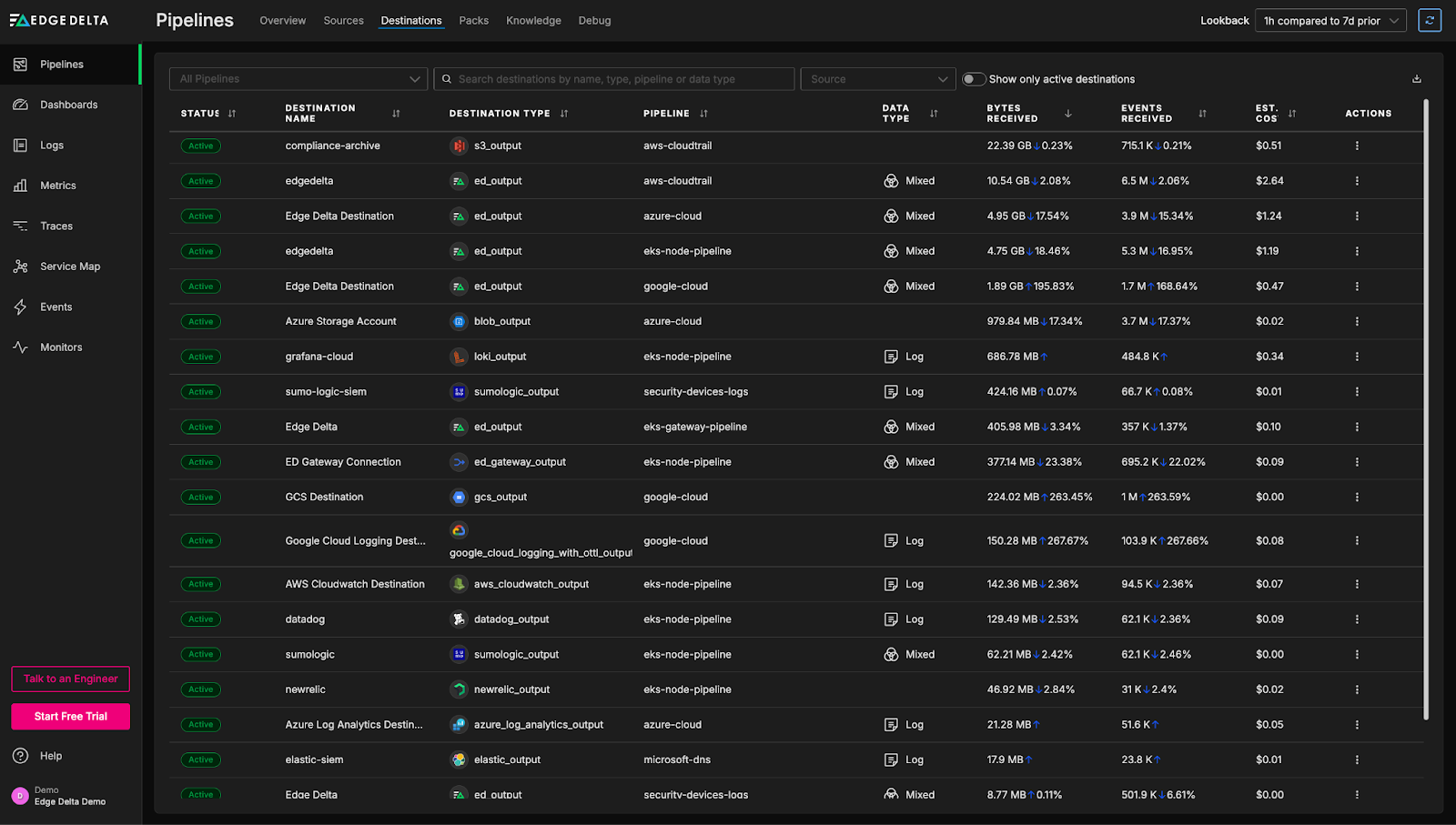Click the s3_output icon for compliance-archive
The height and width of the screenshot is (825, 1456).
(459, 146)
